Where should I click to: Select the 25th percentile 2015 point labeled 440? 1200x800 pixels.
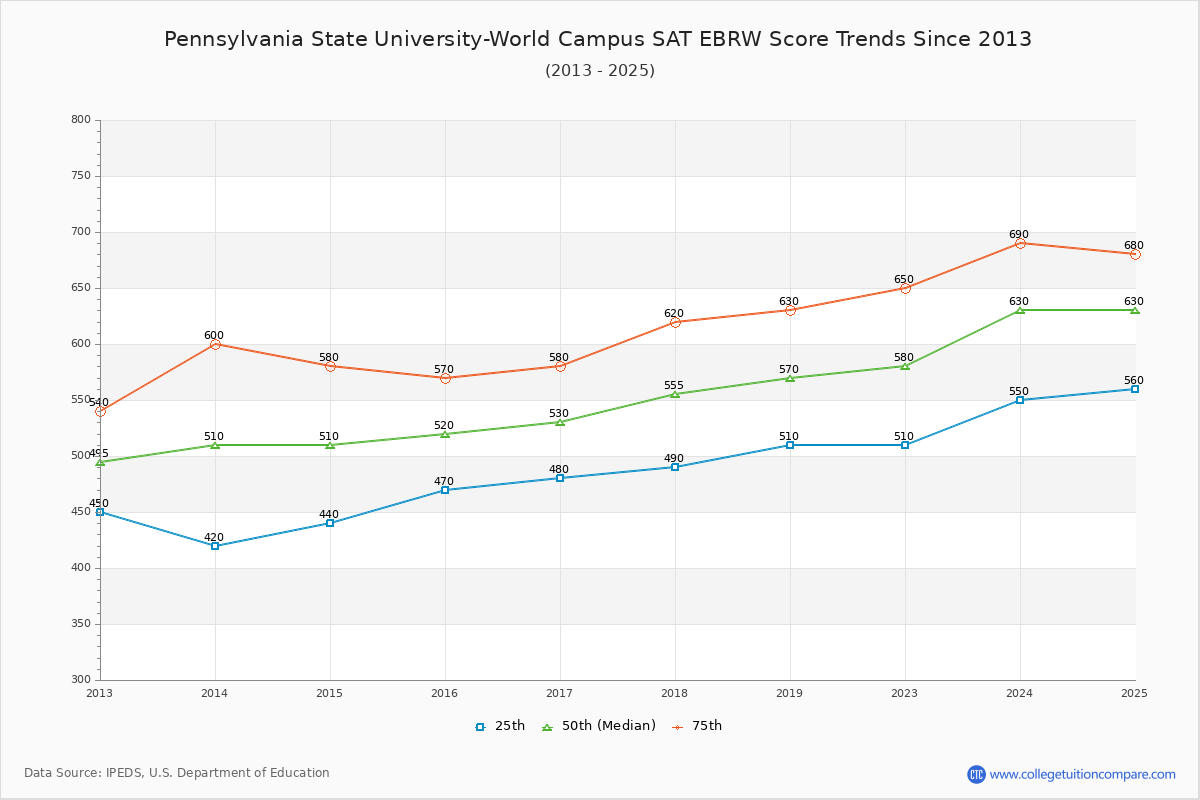330,523
